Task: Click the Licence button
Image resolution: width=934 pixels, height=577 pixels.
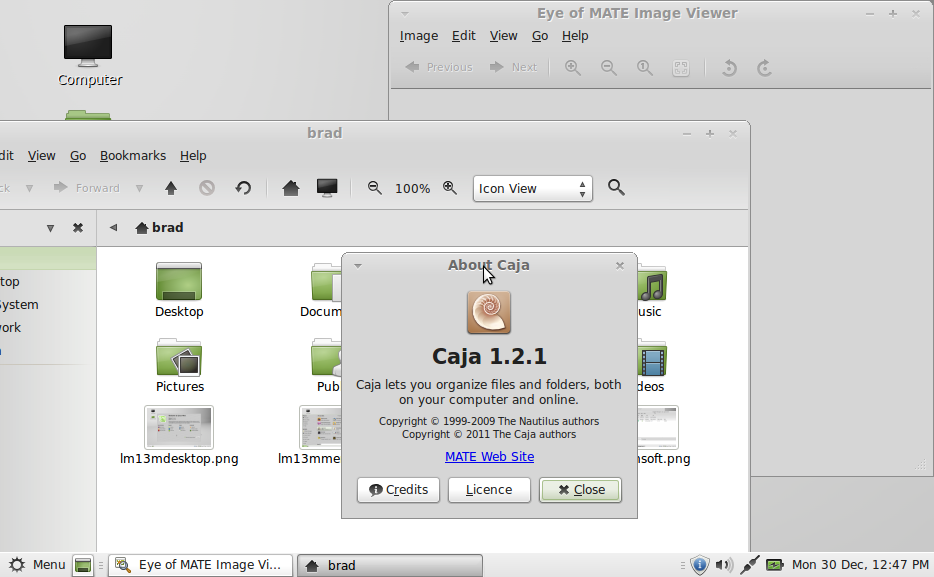Action: click(489, 490)
